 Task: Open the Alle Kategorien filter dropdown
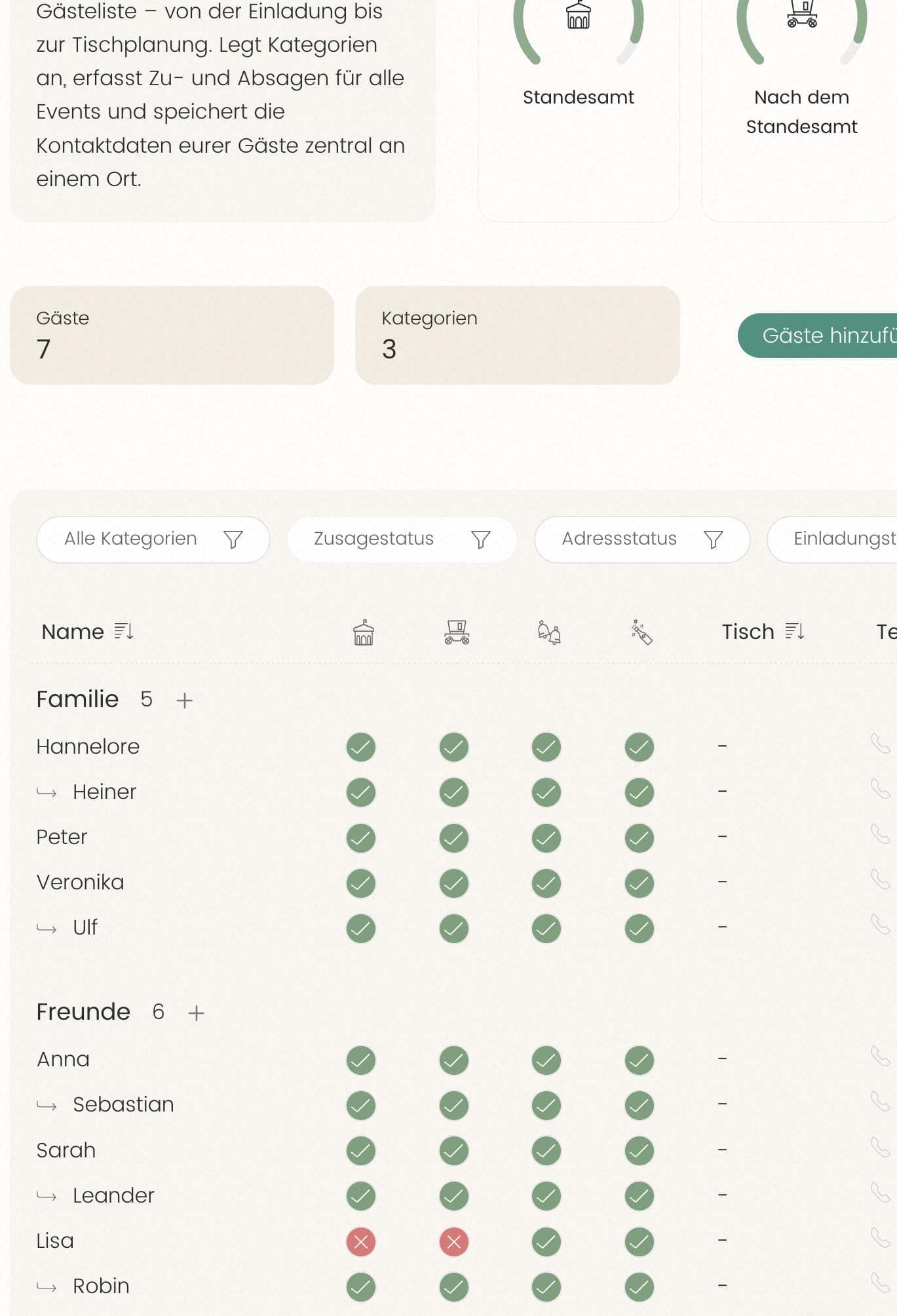click(x=153, y=539)
